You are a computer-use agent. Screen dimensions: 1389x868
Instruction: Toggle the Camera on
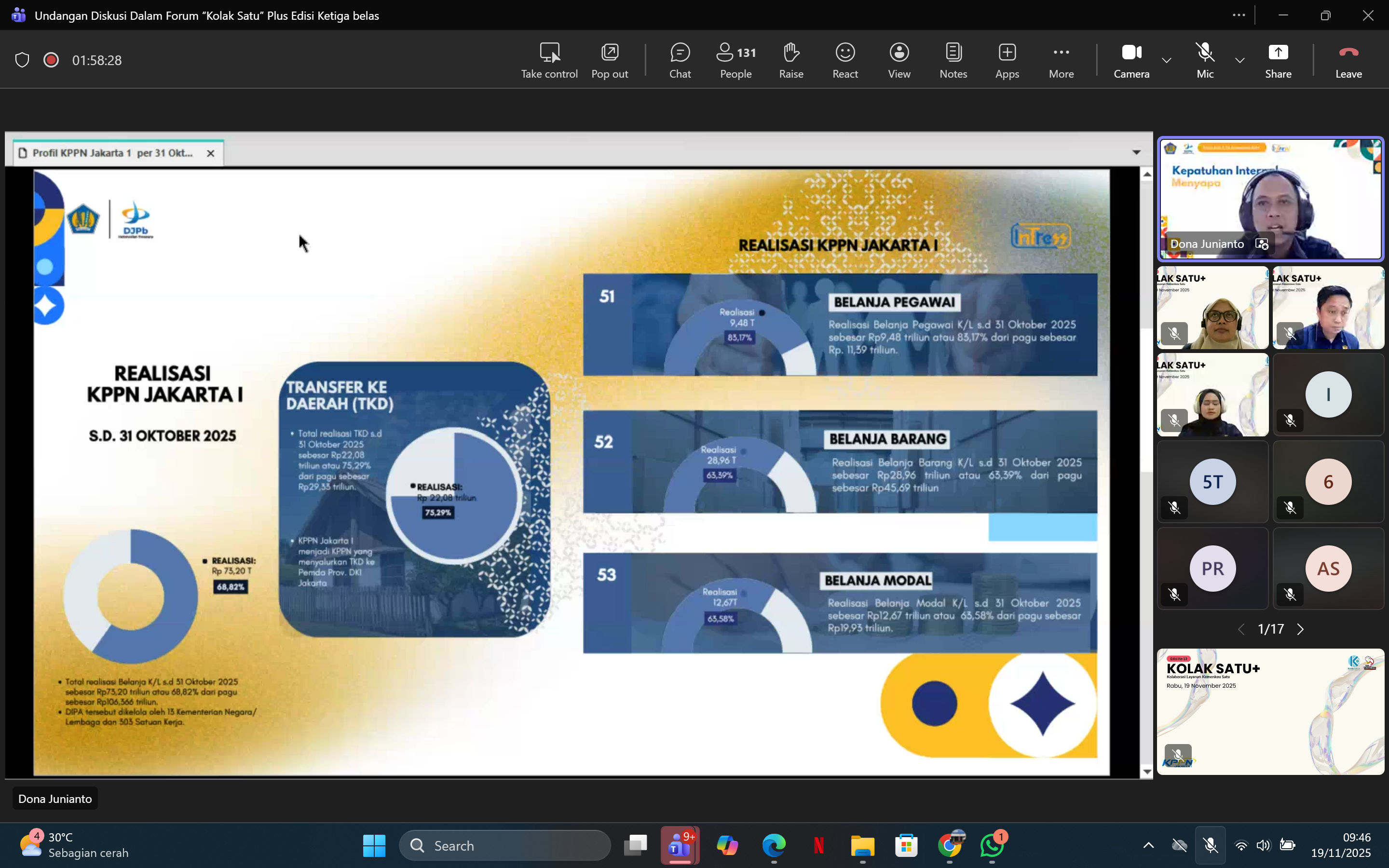(1131, 60)
